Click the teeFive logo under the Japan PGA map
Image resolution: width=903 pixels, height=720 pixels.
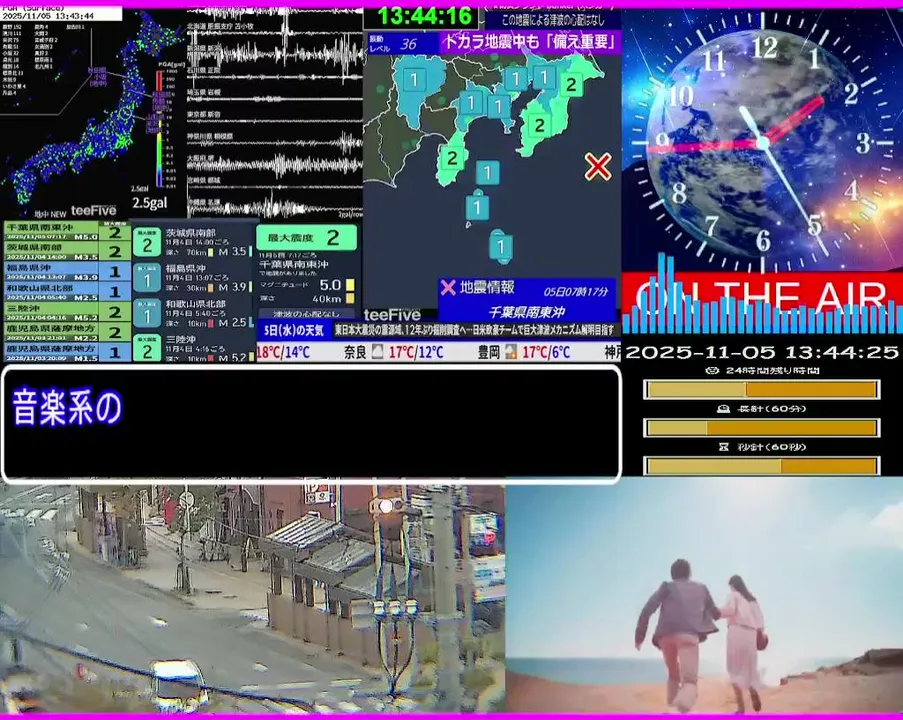tap(93, 211)
